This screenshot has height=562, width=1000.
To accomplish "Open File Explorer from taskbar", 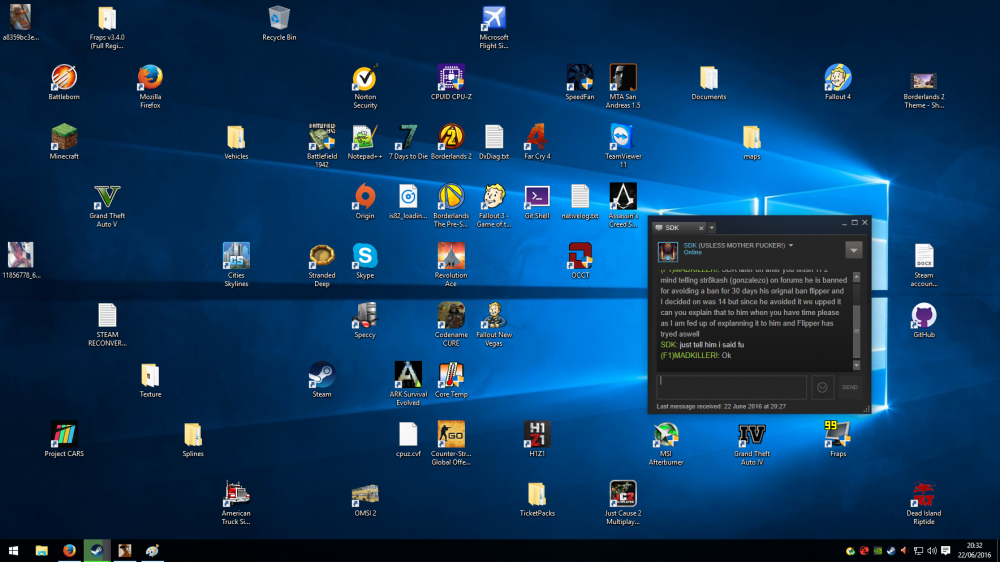I will (x=41, y=551).
